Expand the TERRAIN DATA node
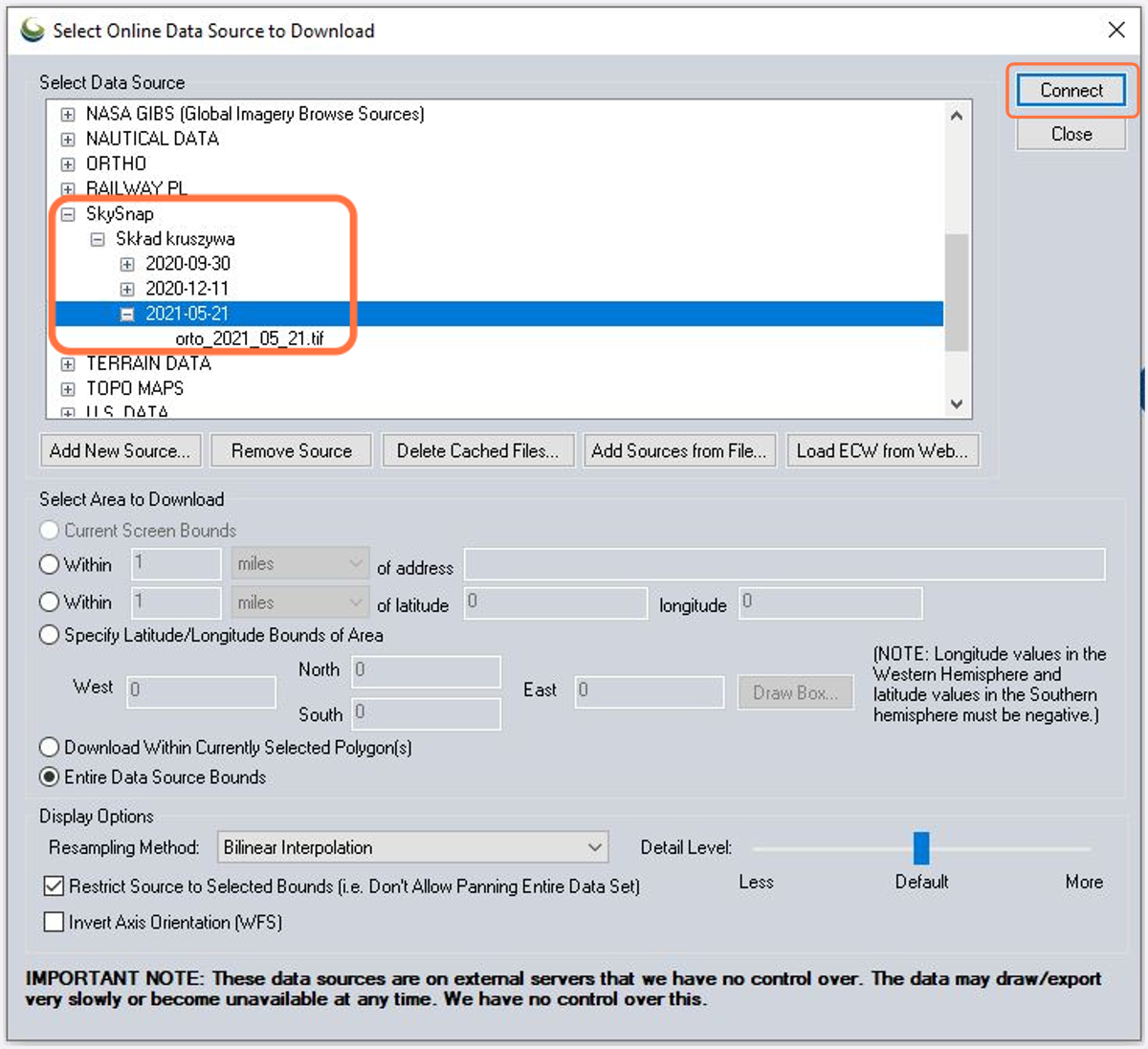 click(x=68, y=364)
